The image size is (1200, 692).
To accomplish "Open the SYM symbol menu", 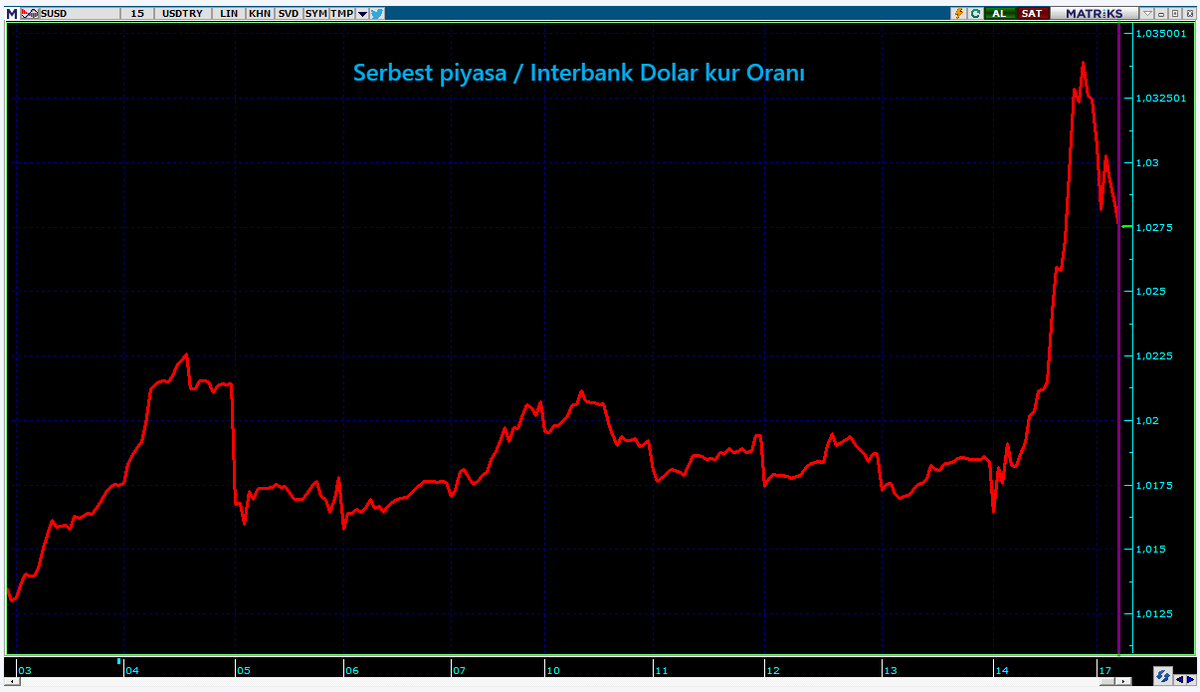I will point(316,14).
